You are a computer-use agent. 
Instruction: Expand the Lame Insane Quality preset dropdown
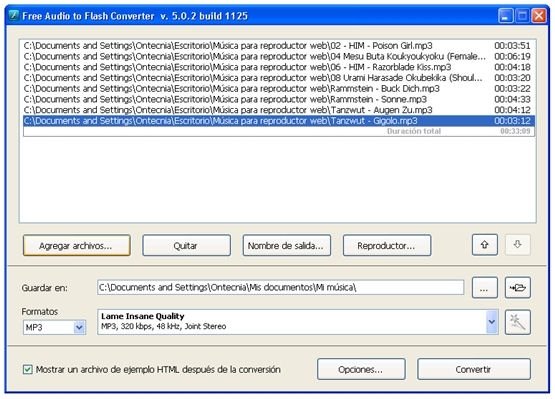(492, 322)
